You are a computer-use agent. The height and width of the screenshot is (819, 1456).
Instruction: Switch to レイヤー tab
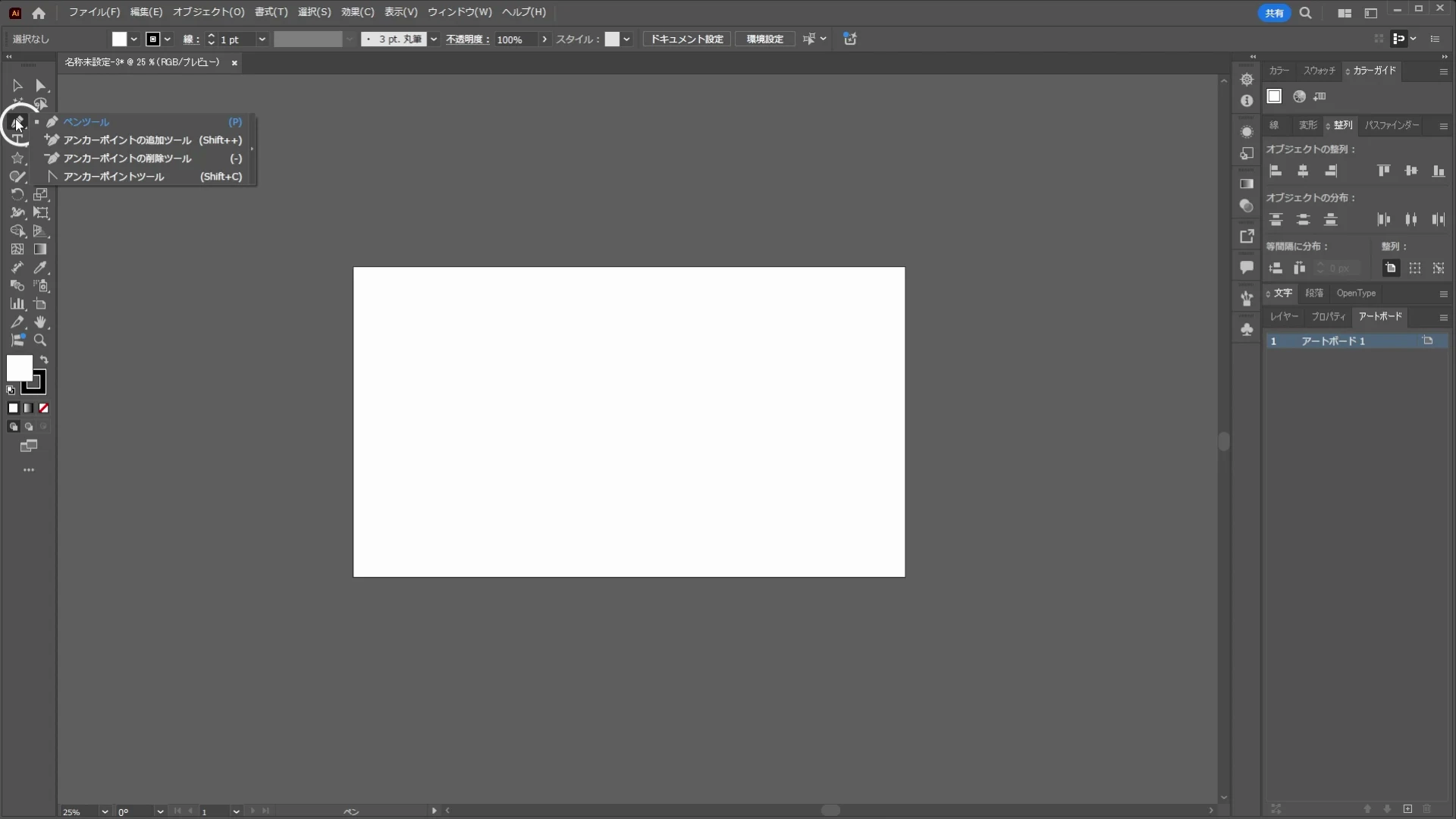click(x=1284, y=316)
